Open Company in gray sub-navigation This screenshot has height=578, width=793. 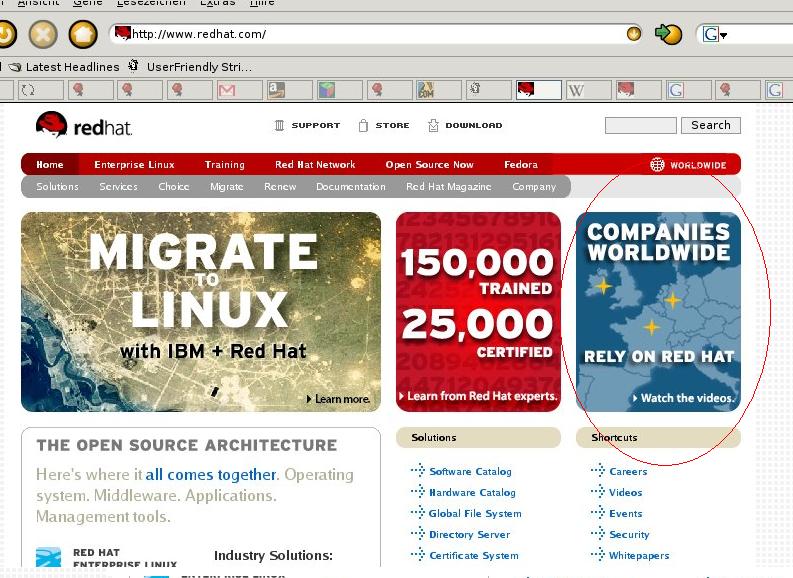(534, 187)
